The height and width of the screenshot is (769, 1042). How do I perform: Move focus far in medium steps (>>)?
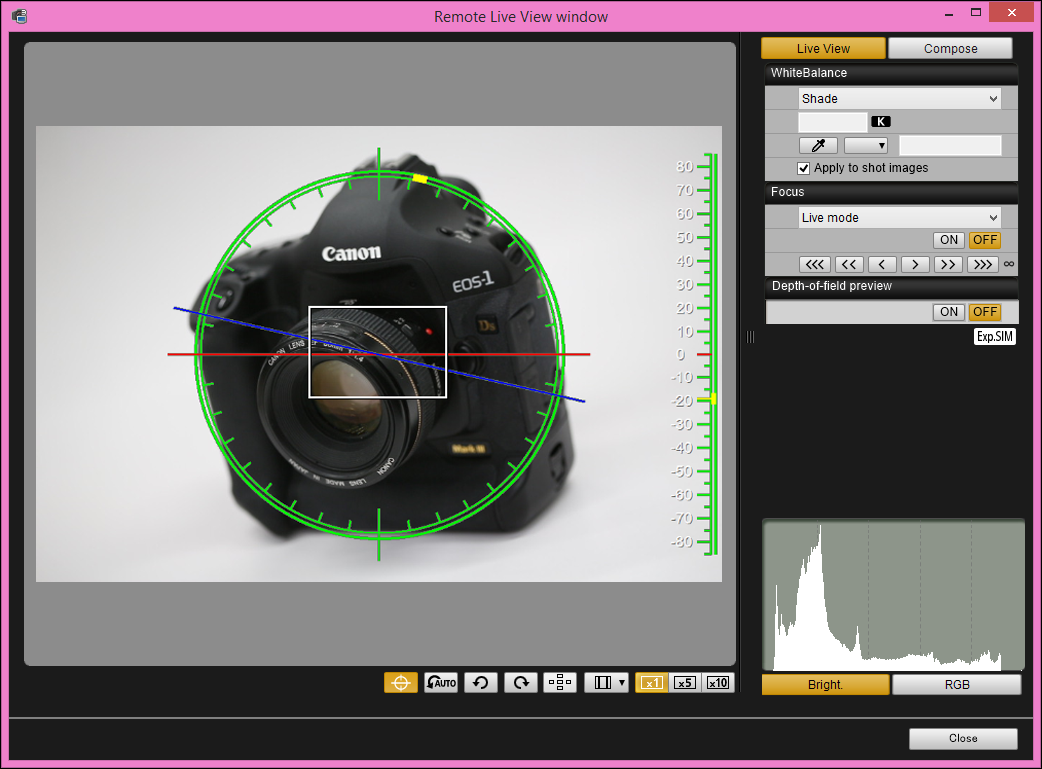click(949, 265)
